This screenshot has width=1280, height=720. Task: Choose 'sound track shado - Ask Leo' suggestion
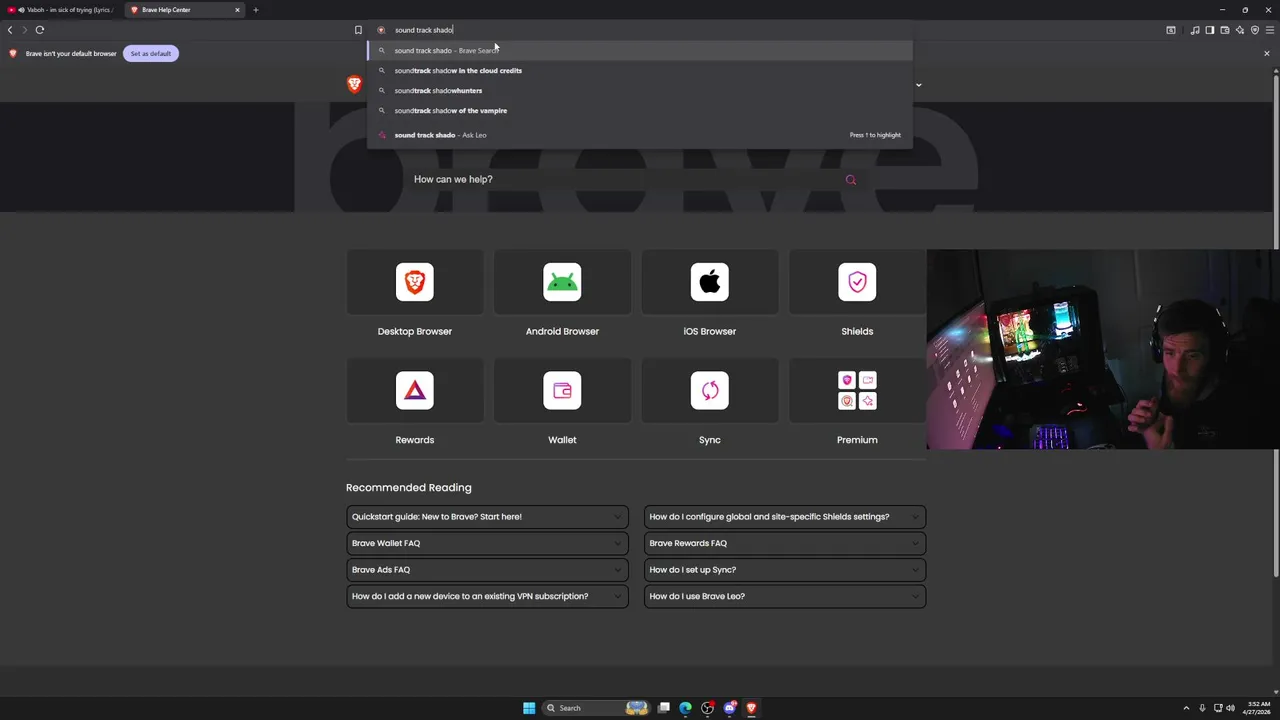(640, 135)
